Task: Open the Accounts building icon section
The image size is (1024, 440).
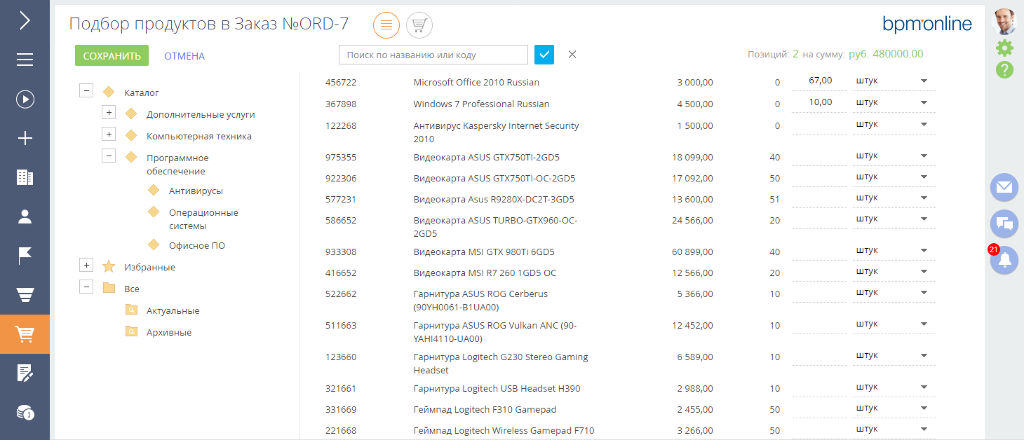Action: tap(25, 178)
